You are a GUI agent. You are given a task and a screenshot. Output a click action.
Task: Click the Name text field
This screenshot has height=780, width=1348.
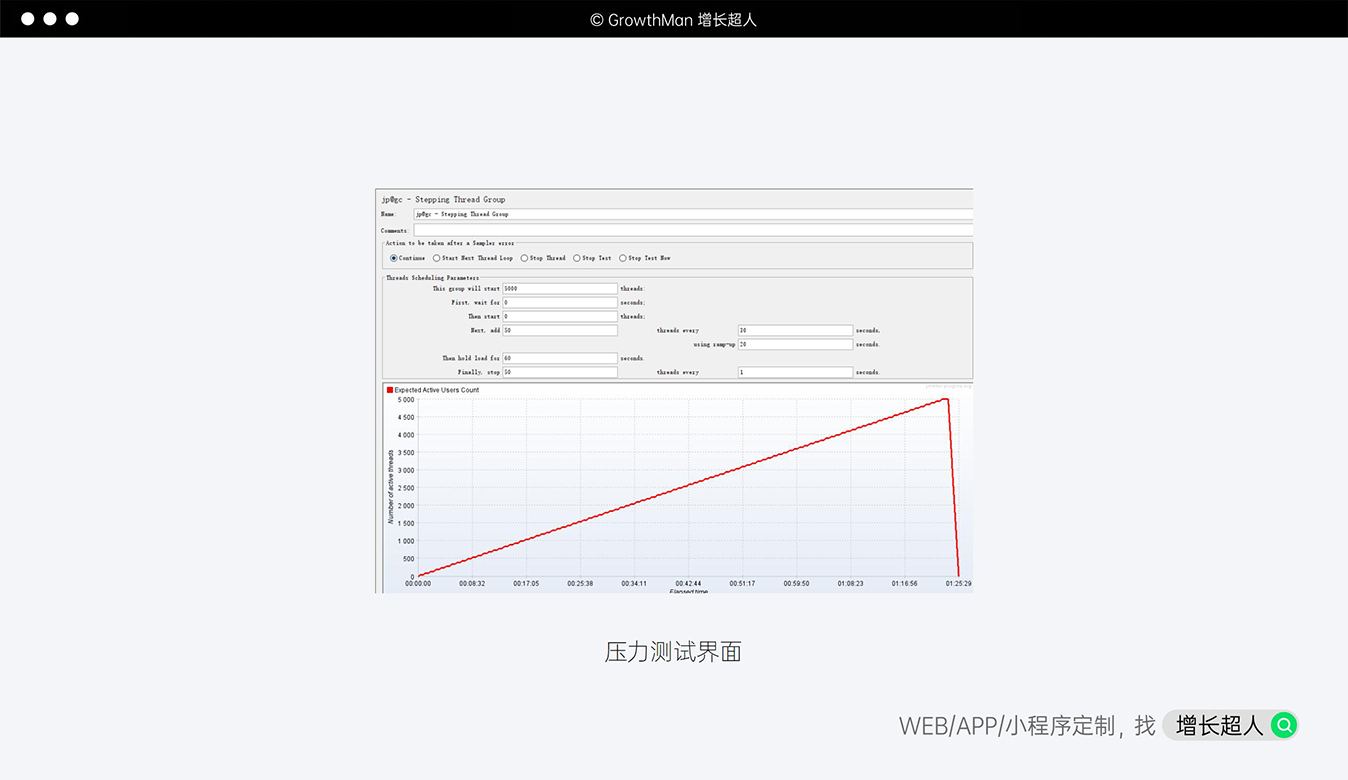click(690, 214)
